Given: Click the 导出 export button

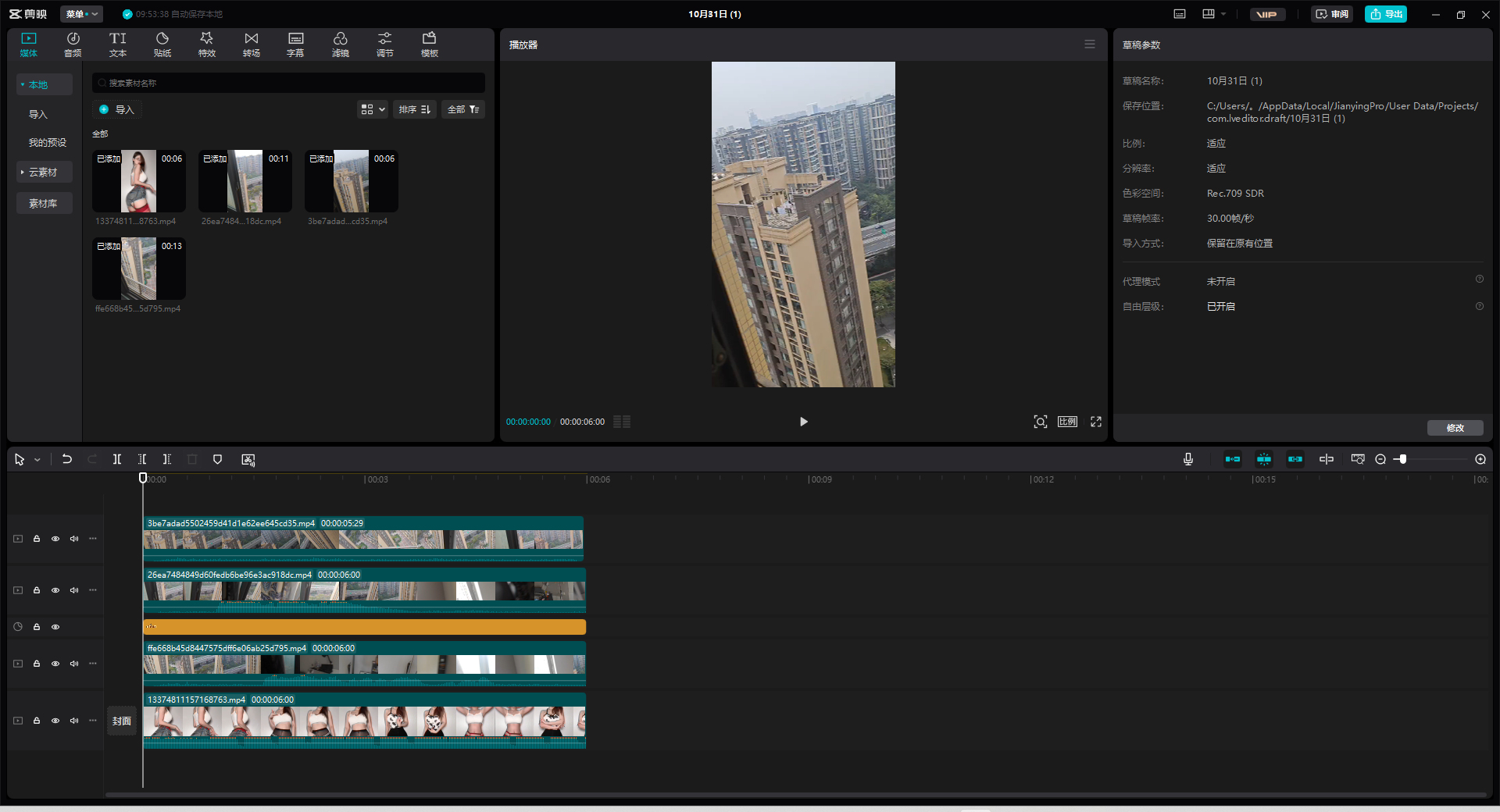Looking at the screenshot, I should pyautogui.click(x=1386, y=14).
